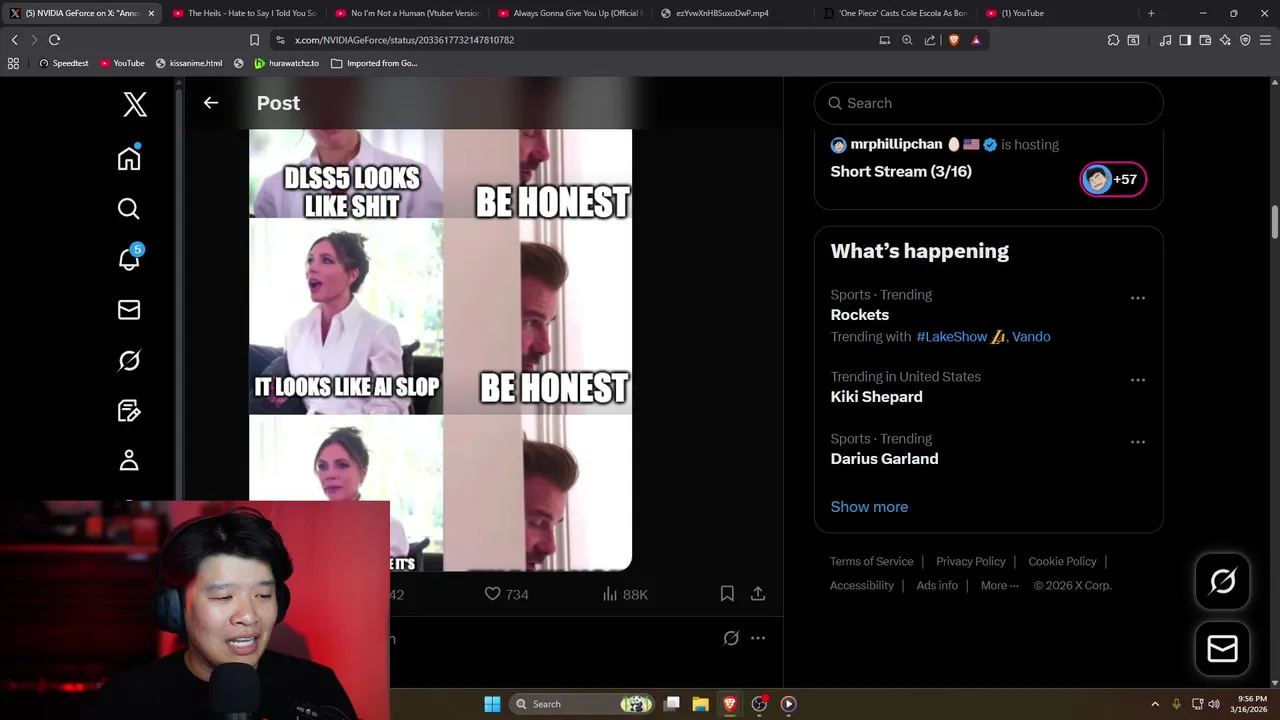This screenshot has height=720, width=1280.
Task: Open a new browser tab
Action: [1151, 13]
